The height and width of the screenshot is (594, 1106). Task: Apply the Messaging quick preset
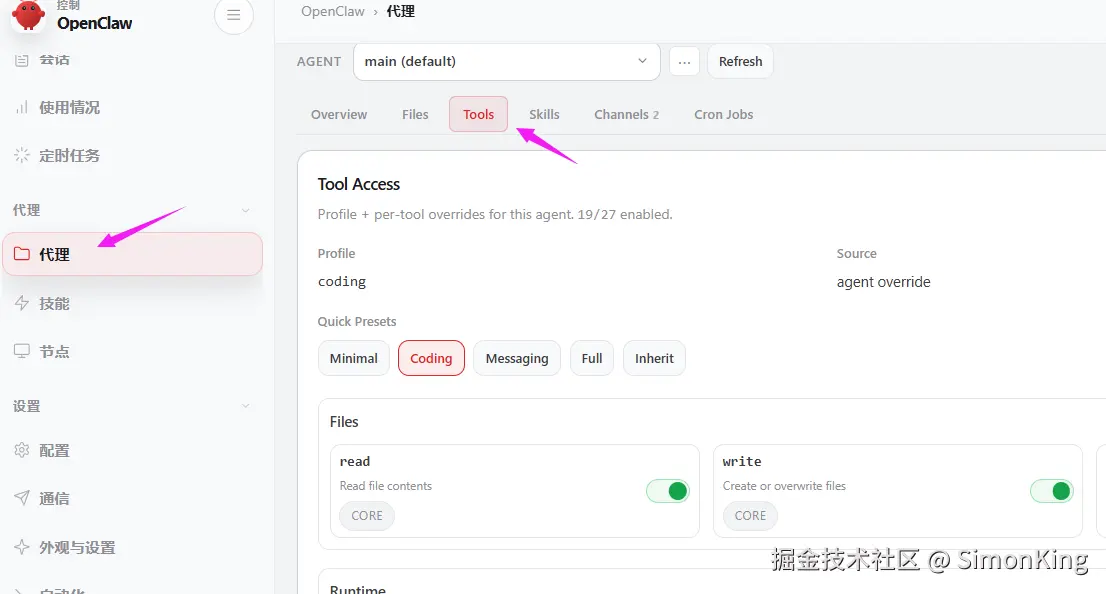[x=516, y=358]
